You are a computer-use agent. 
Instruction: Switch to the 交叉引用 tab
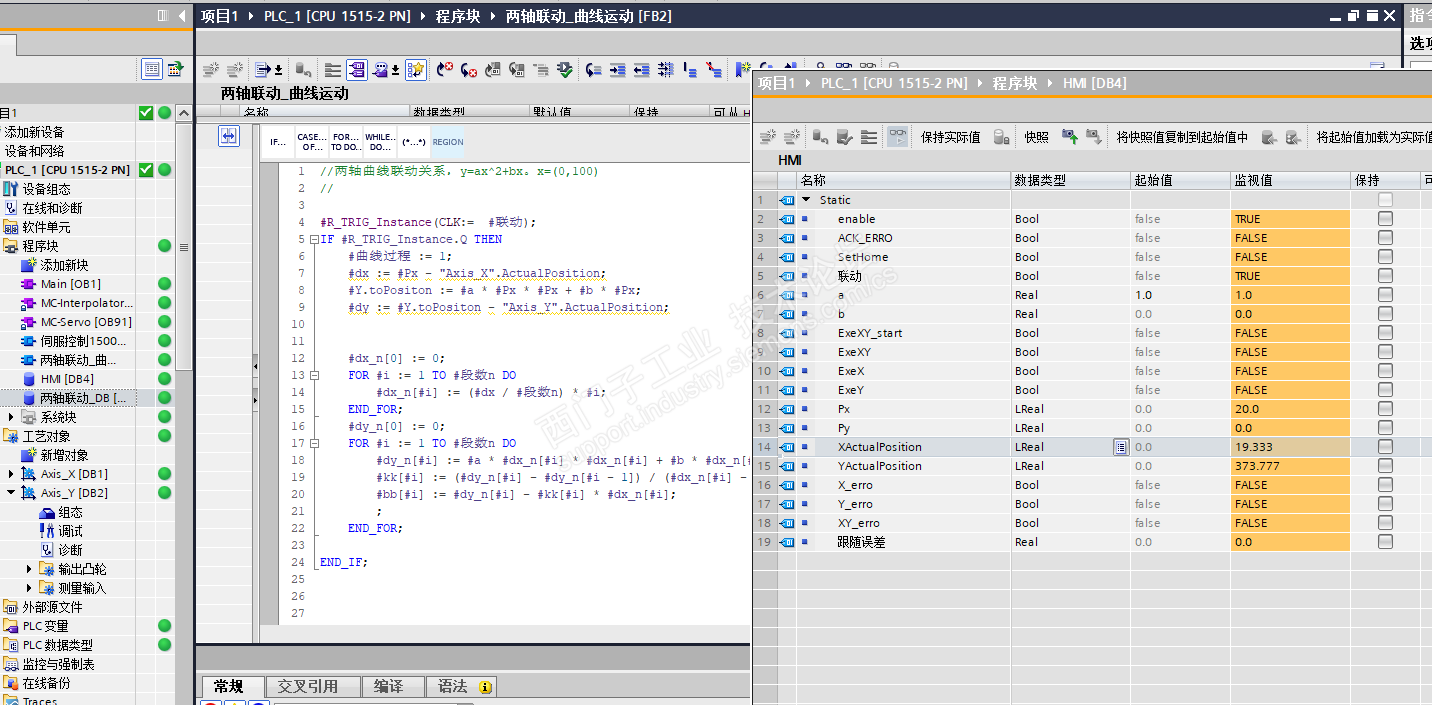(x=307, y=686)
